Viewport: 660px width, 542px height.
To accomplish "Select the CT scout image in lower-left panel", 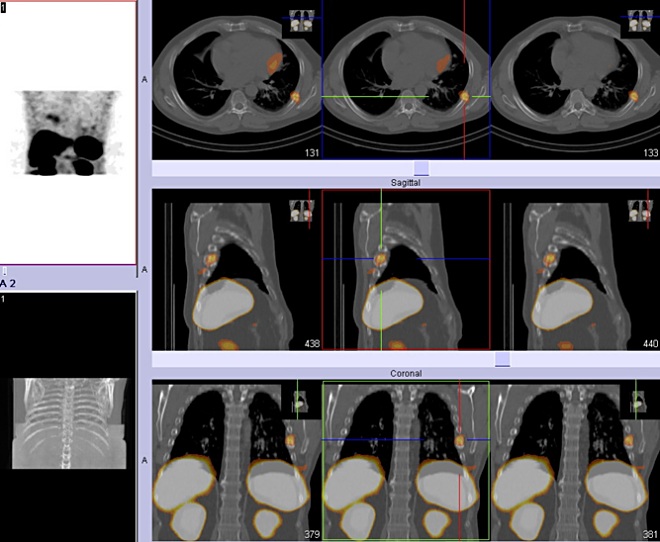I will (68, 423).
